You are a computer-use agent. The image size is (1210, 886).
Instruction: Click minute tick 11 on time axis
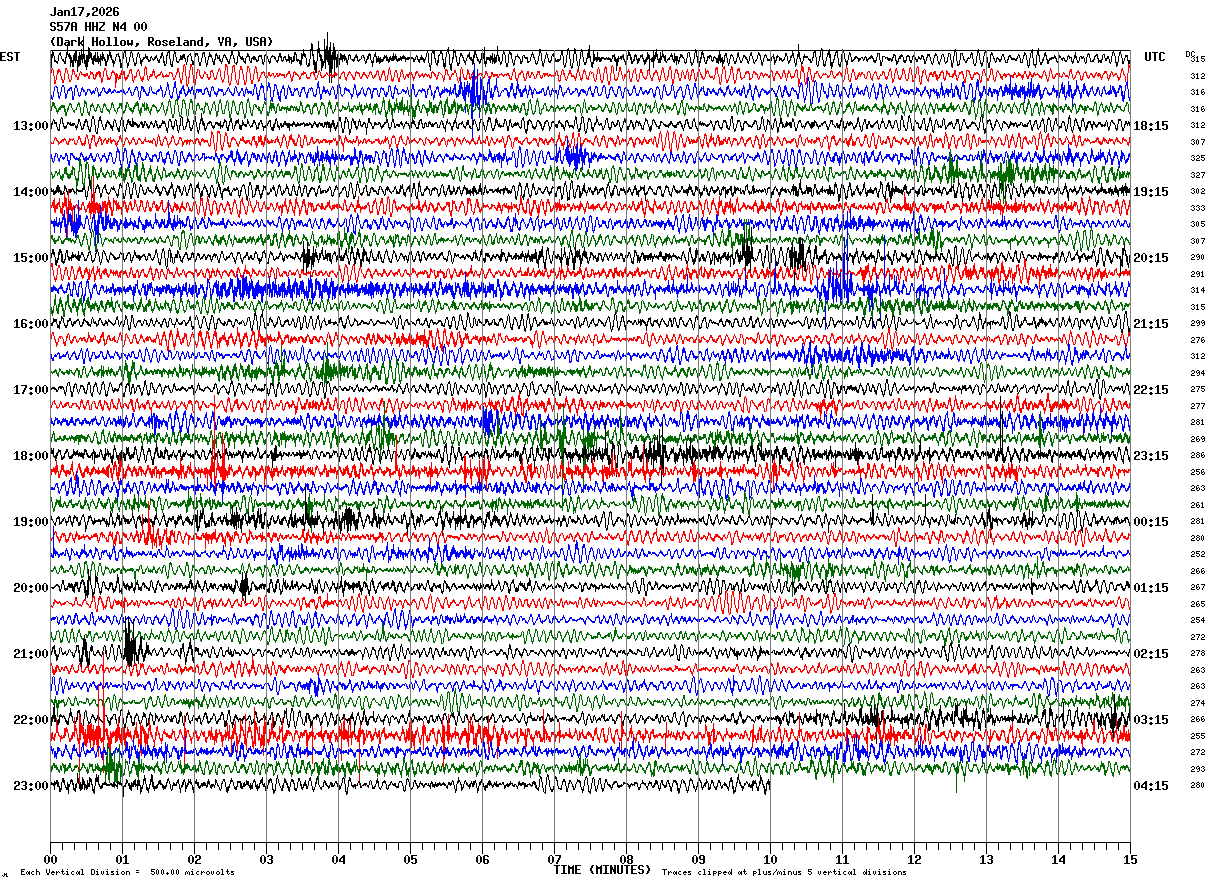point(842,859)
